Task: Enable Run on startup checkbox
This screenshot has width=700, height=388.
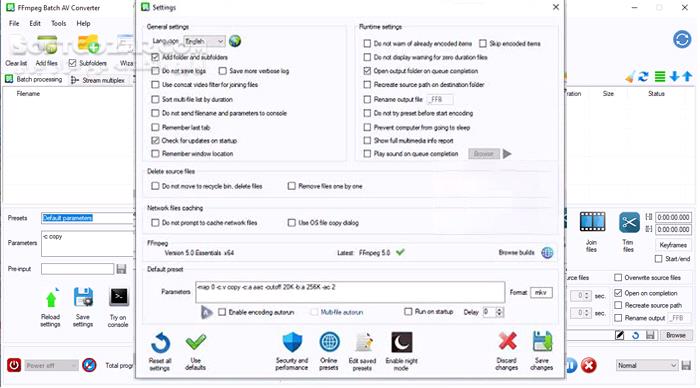Action: (408, 311)
